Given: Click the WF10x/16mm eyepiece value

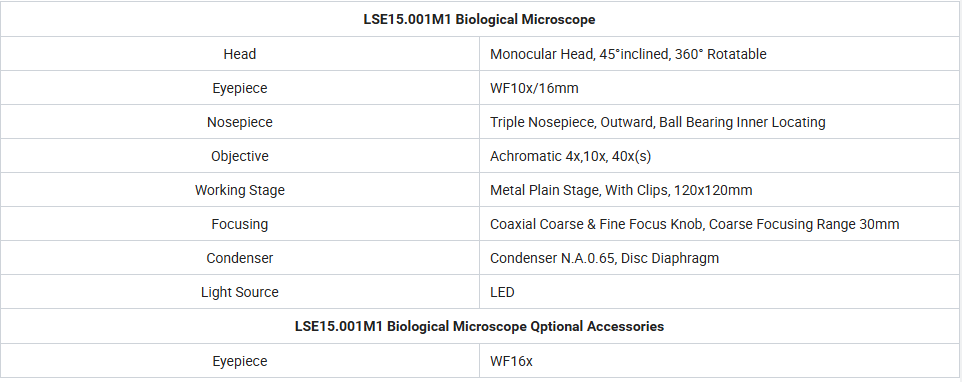Looking at the screenshot, I should (534, 88).
